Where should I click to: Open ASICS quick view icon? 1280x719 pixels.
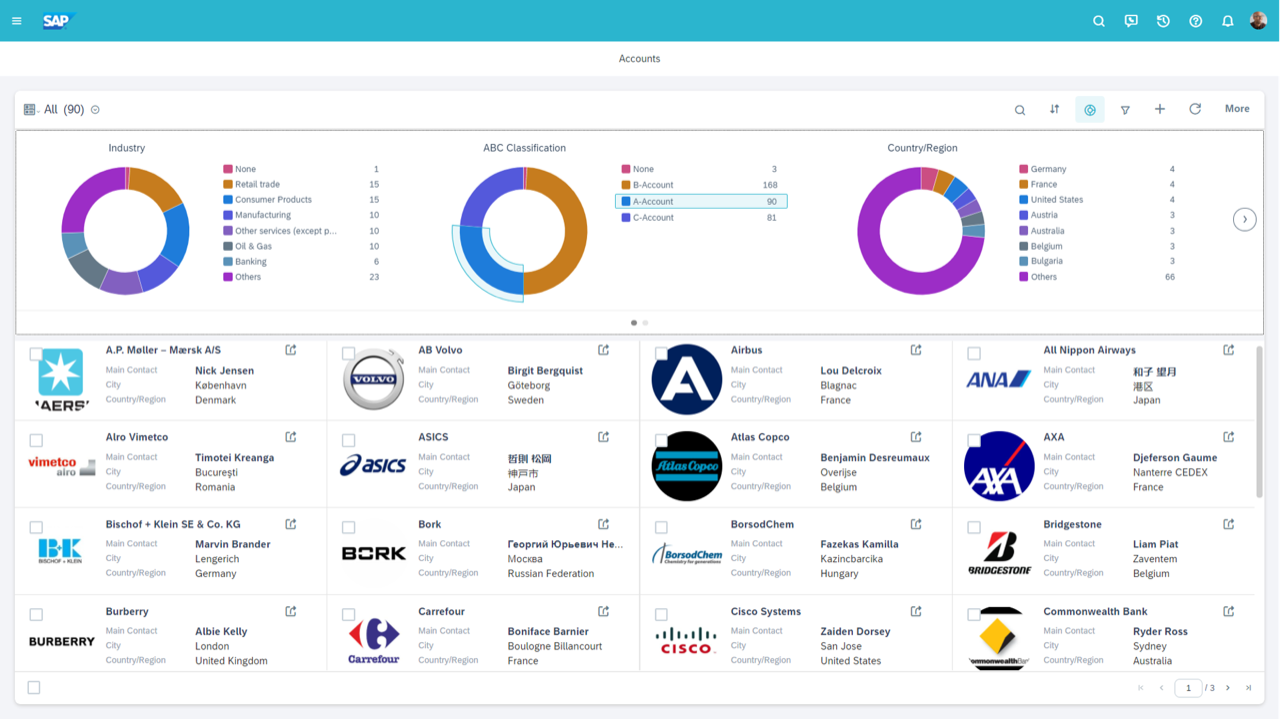[604, 437]
